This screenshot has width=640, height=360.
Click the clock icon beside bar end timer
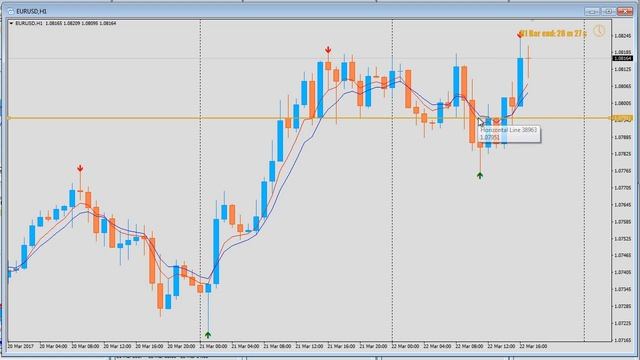(599, 31)
